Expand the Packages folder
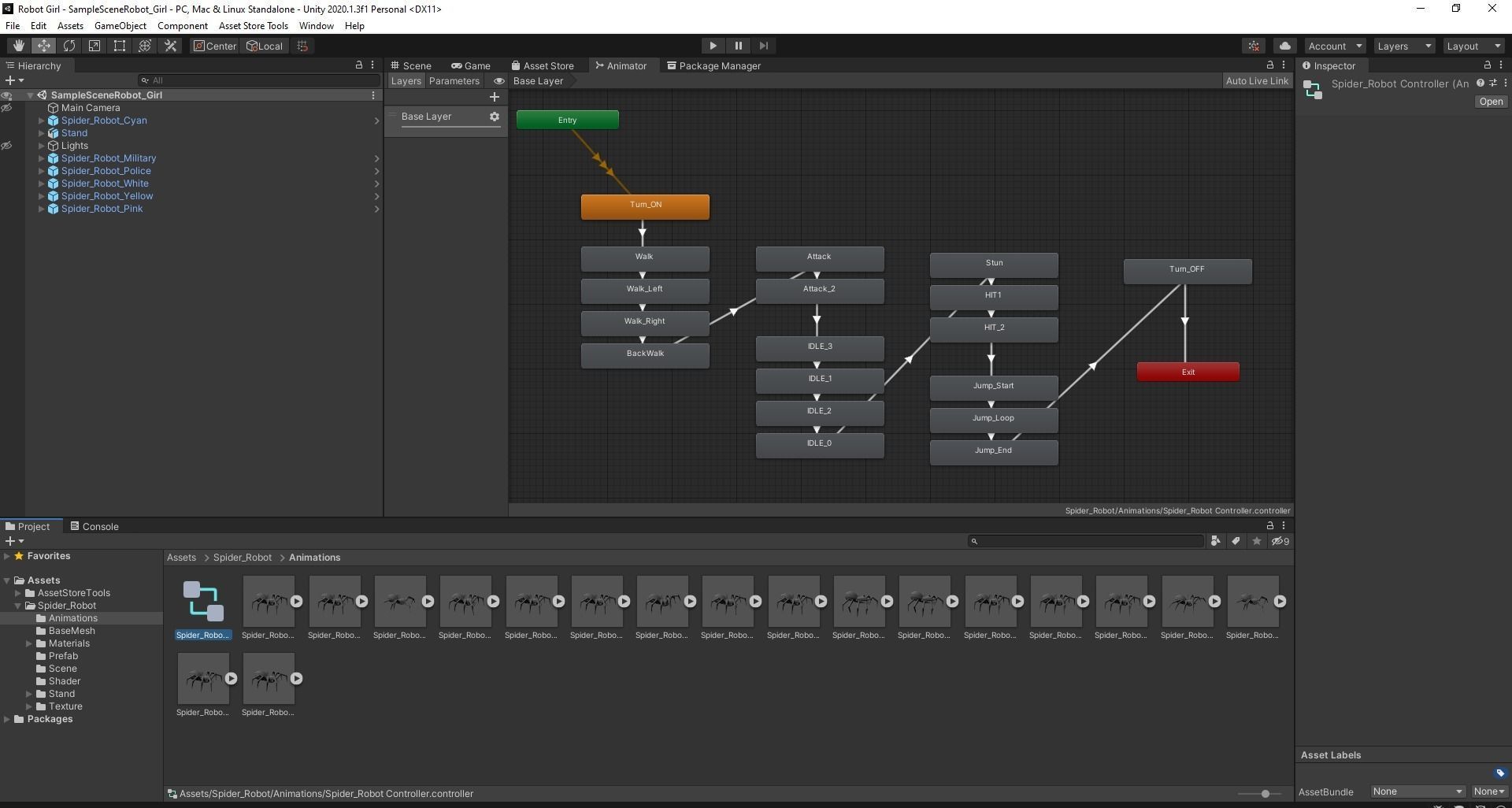The width and height of the screenshot is (1512, 808). click(7, 719)
